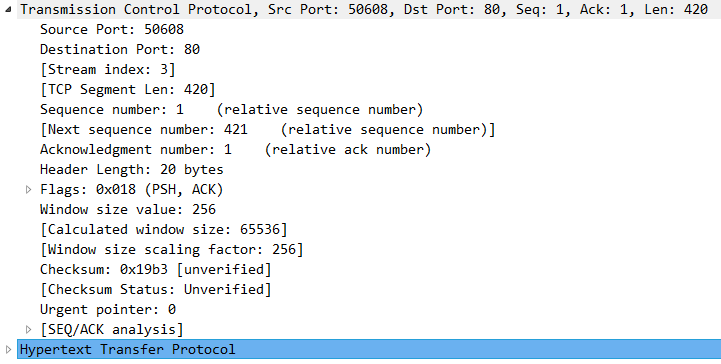
Task: Select the Sequence number: 1 field
Action: [231, 109]
